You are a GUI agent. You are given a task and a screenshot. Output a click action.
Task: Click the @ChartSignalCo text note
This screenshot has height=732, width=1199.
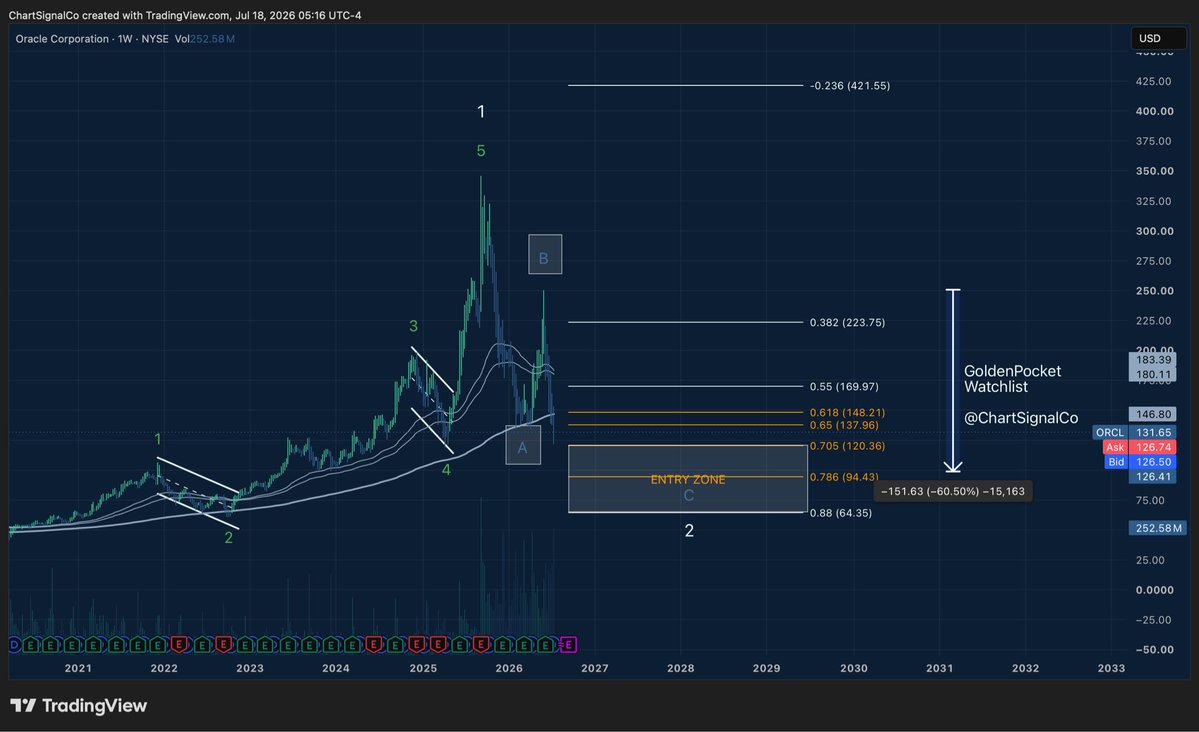[x=1021, y=418]
